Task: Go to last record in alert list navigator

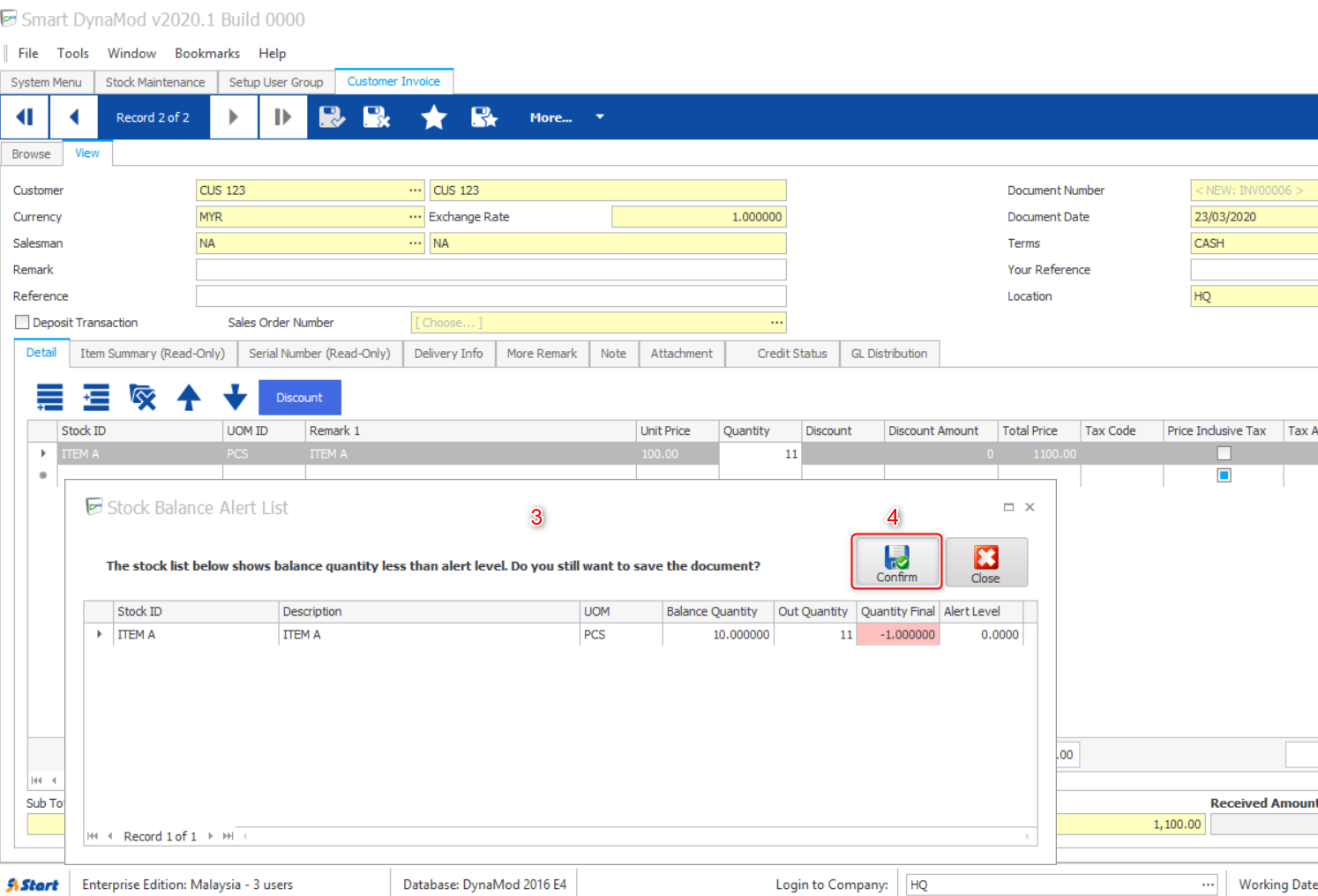Action: click(x=228, y=836)
